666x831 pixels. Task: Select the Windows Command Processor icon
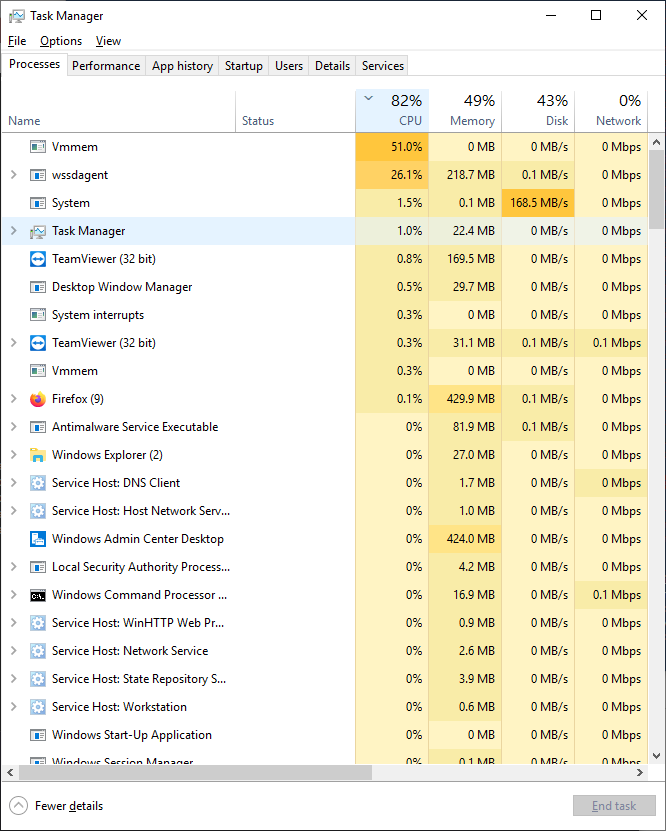point(37,594)
